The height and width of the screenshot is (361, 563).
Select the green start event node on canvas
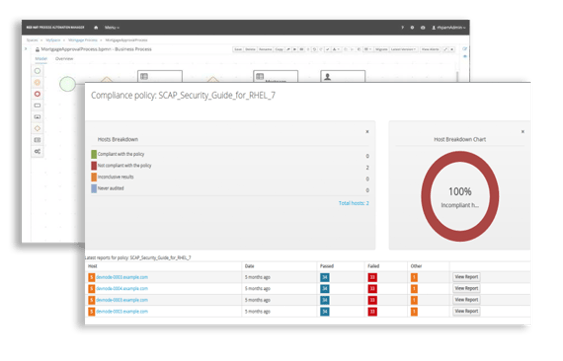(67, 84)
